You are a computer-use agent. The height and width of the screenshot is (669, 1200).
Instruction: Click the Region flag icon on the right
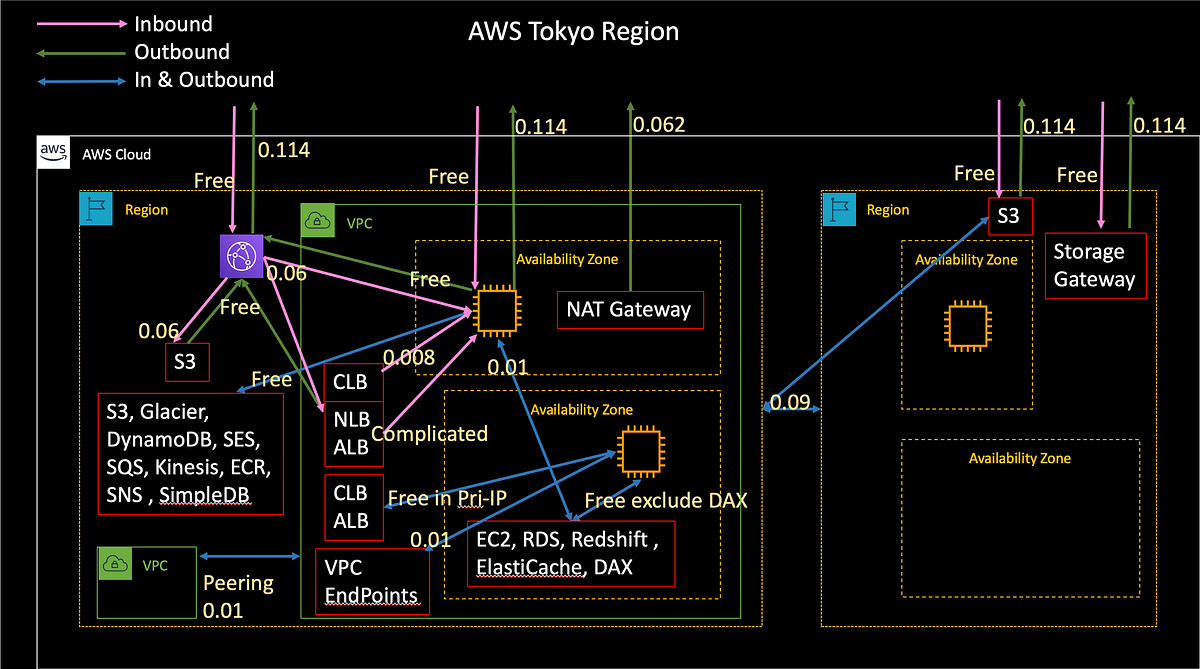click(x=839, y=210)
